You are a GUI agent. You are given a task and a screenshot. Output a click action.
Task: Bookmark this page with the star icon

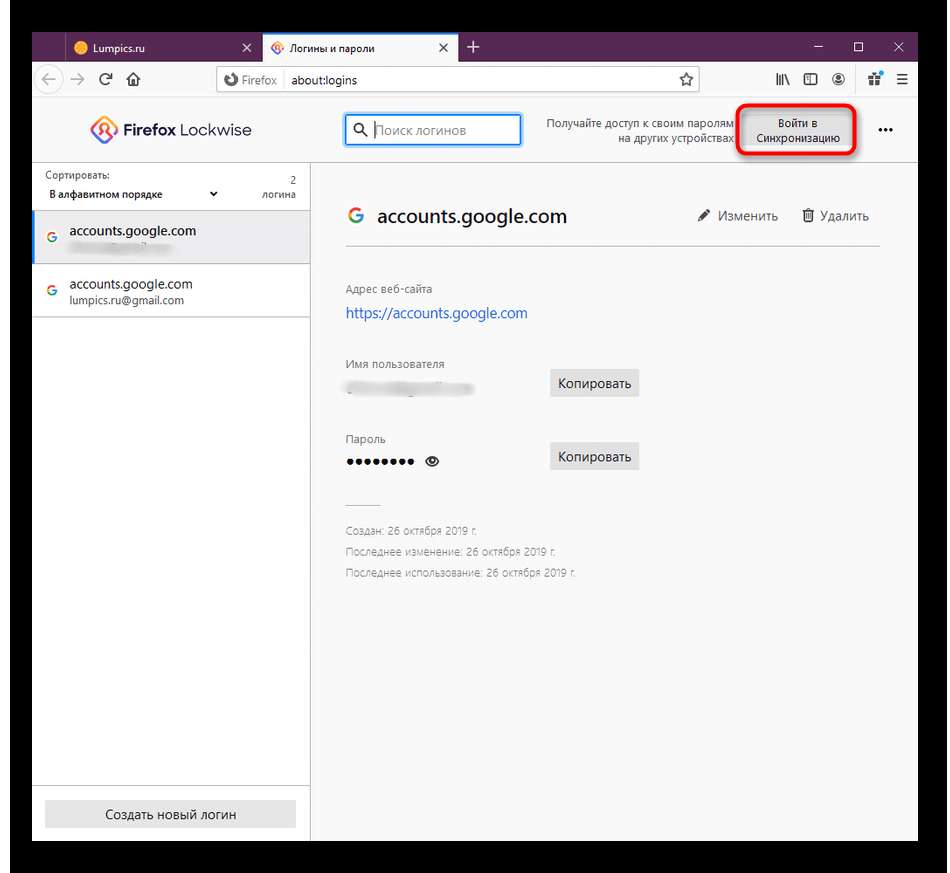tap(686, 79)
